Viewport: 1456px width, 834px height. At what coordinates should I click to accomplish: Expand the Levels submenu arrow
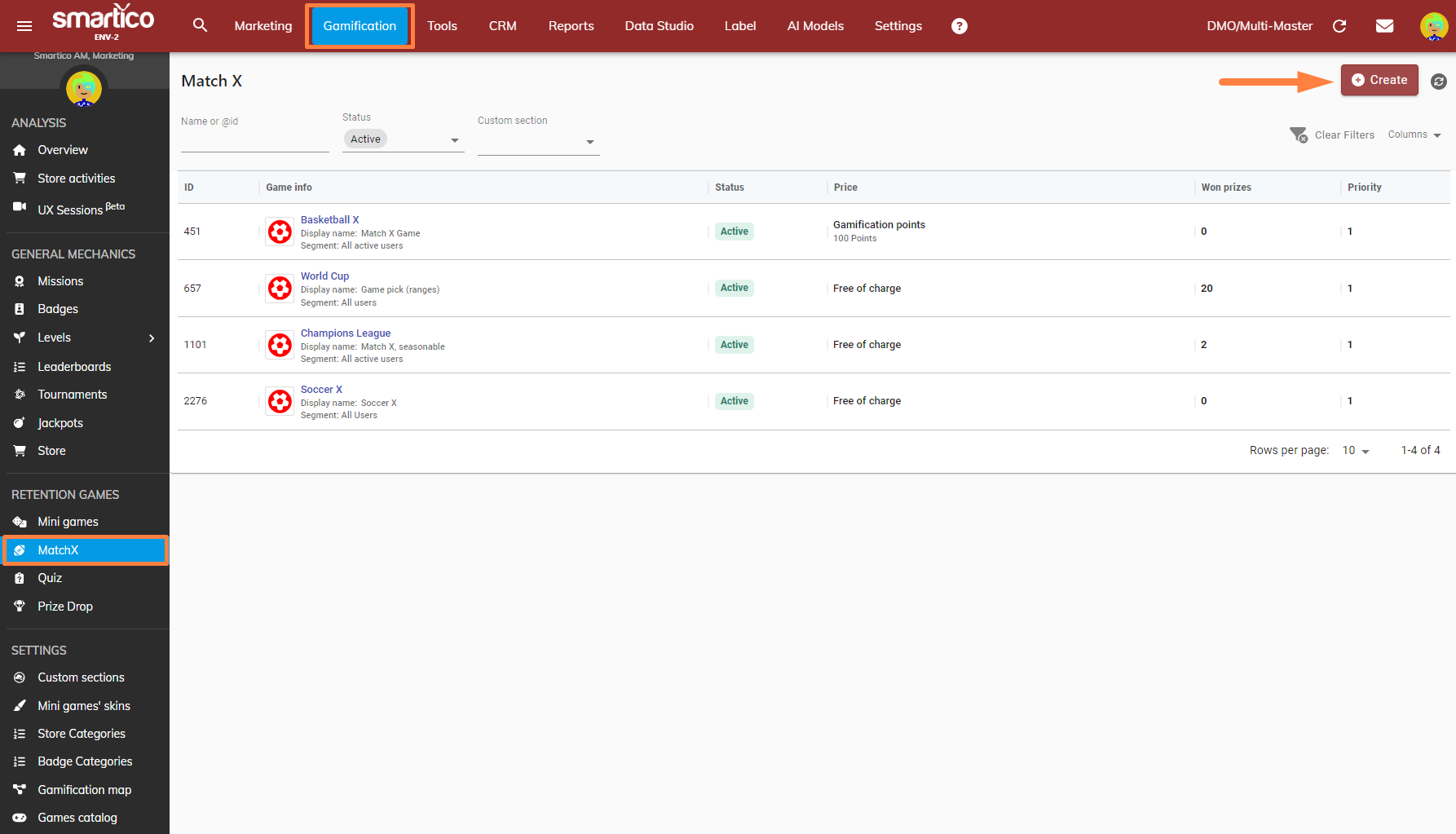pyautogui.click(x=152, y=338)
